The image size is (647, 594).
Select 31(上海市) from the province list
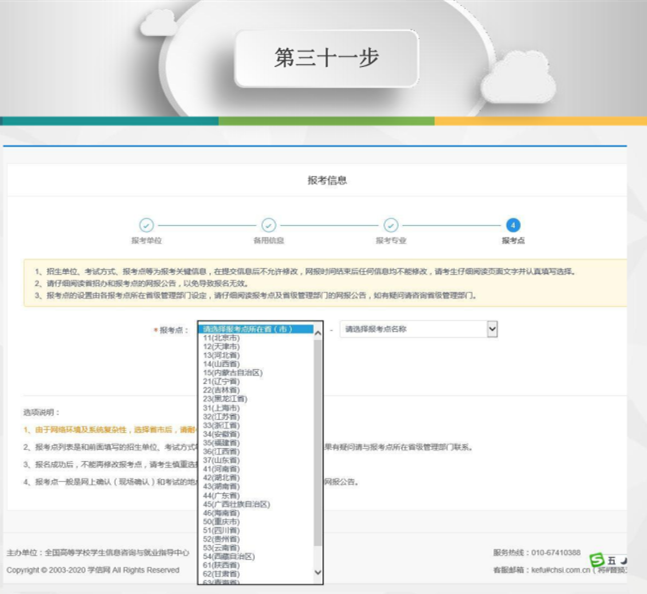click(x=221, y=408)
